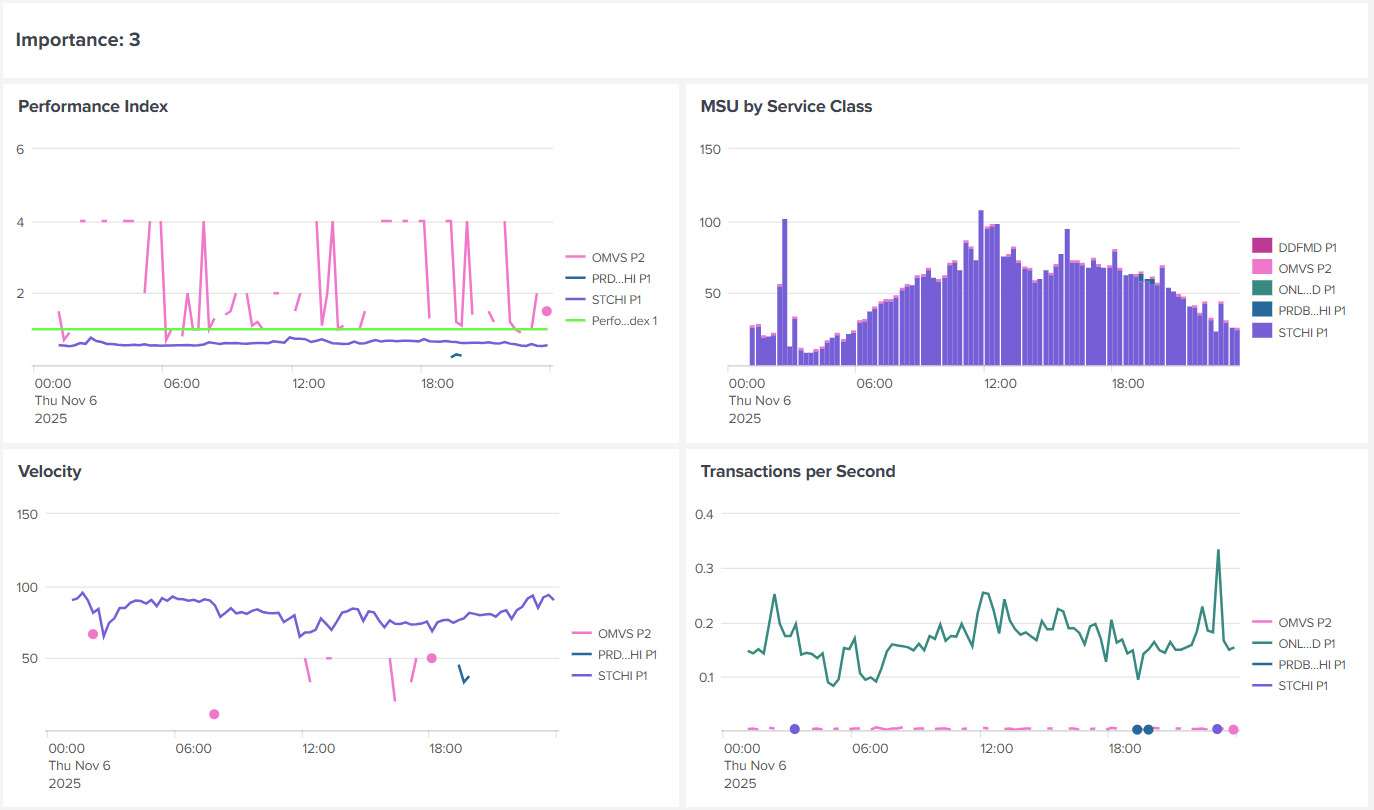Click the 06:00 label on Transactions axis
This screenshot has width=1374, height=810.
click(870, 748)
